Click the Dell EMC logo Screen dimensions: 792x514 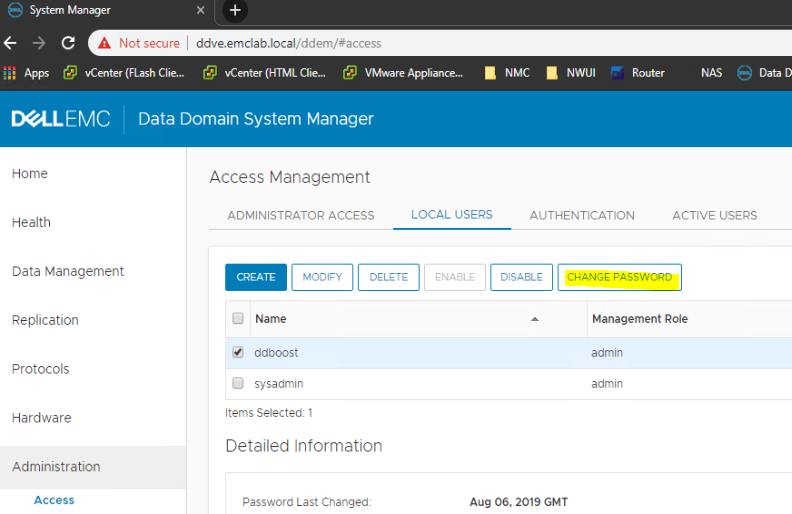[61, 119]
